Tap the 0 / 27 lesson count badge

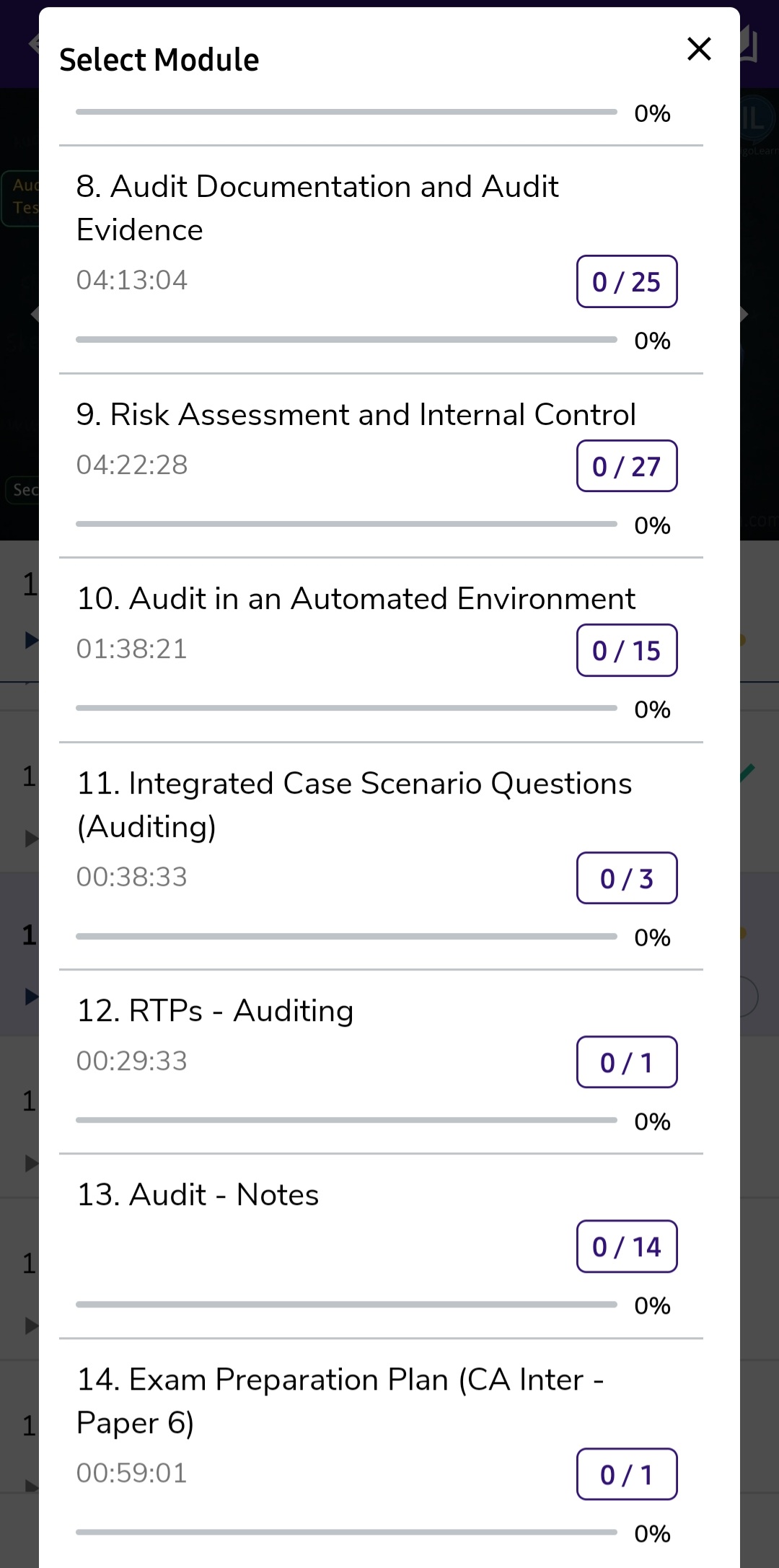click(627, 466)
